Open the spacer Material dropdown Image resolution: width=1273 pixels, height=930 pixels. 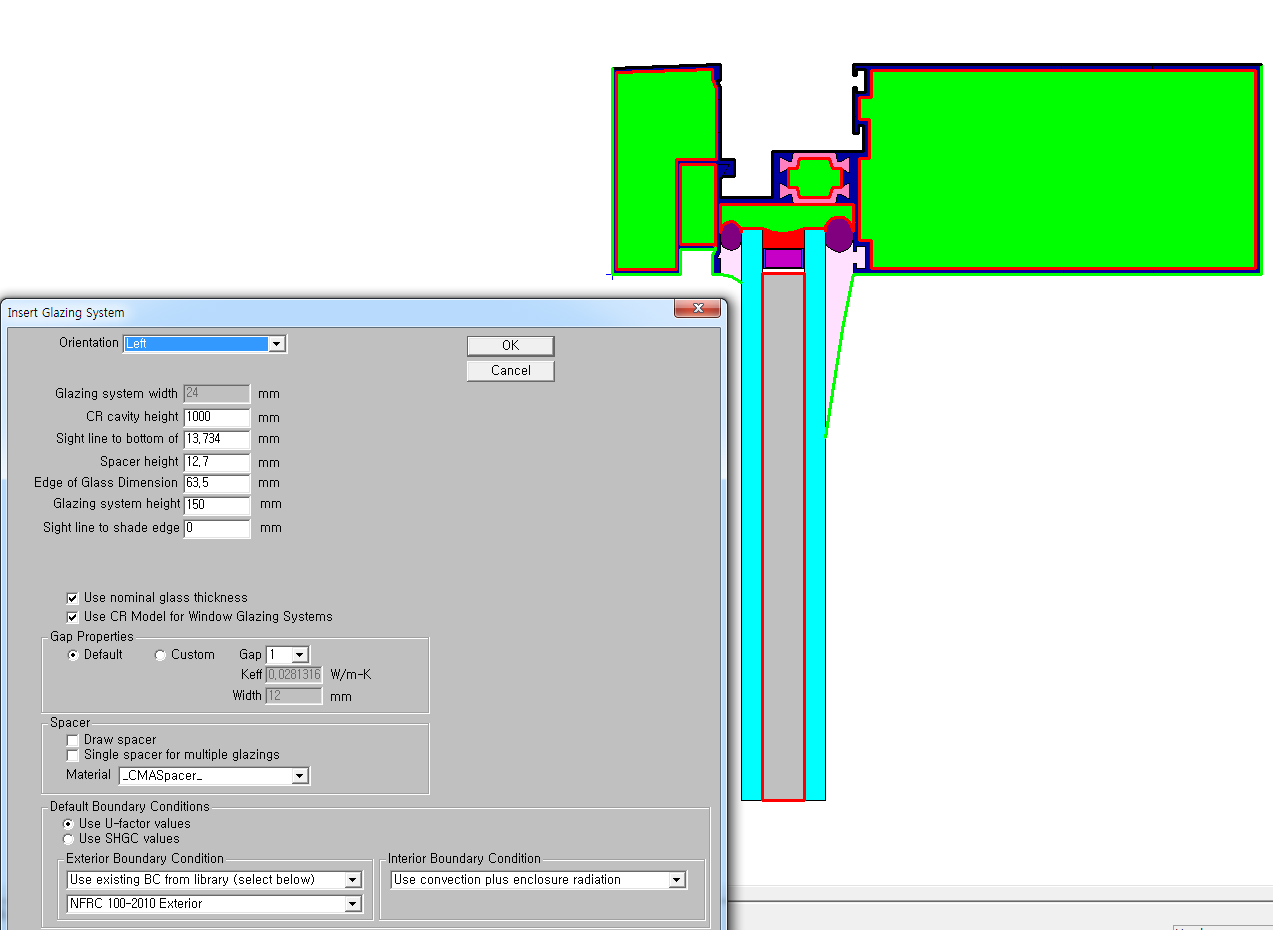(x=299, y=776)
